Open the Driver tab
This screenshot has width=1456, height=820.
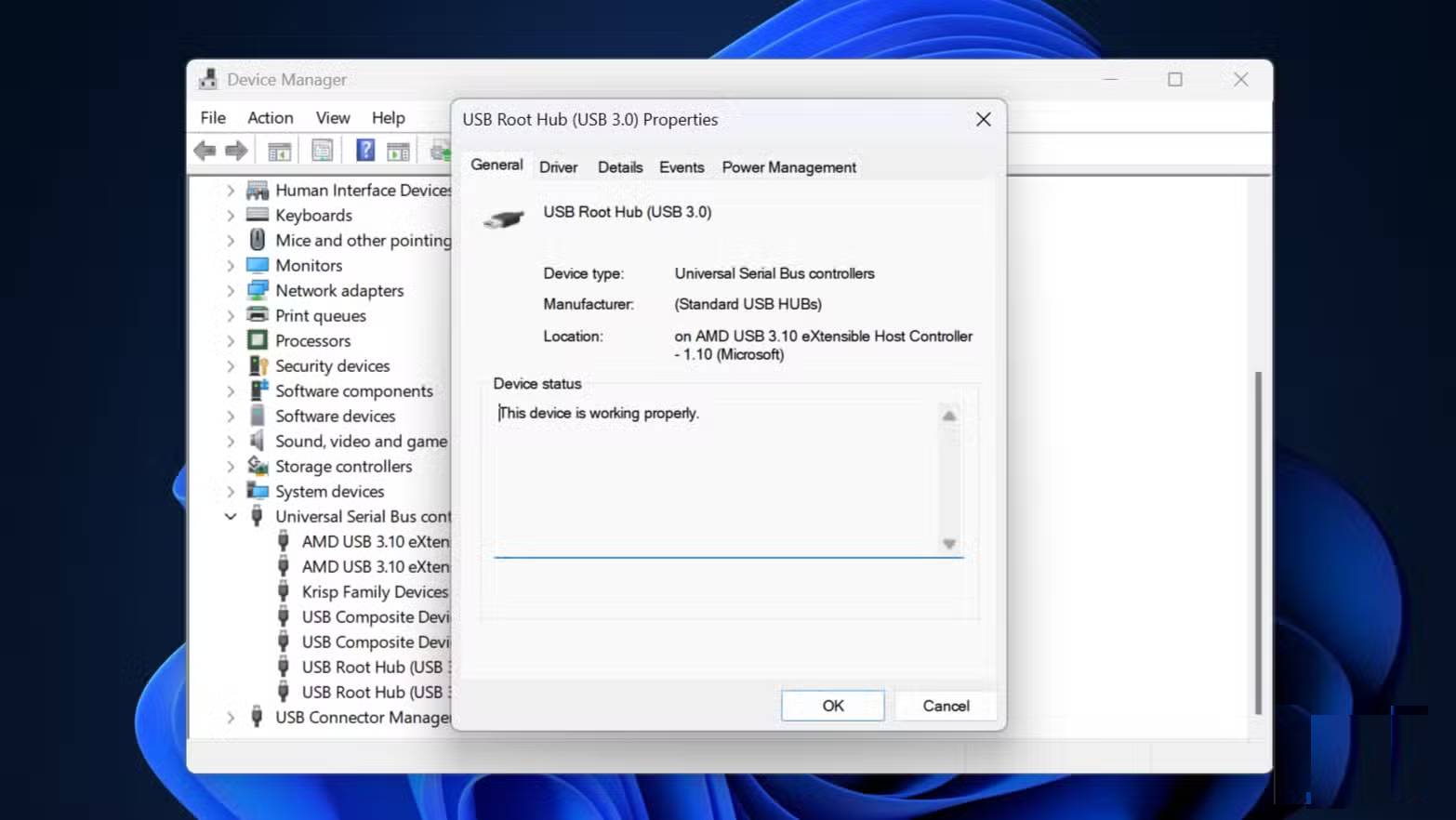(x=558, y=167)
